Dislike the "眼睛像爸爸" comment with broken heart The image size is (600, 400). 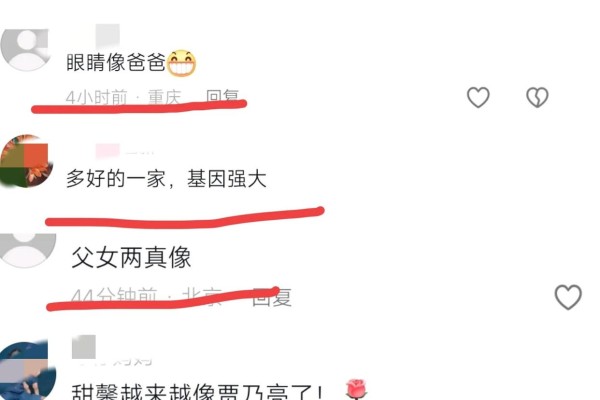tap(537, 97)
